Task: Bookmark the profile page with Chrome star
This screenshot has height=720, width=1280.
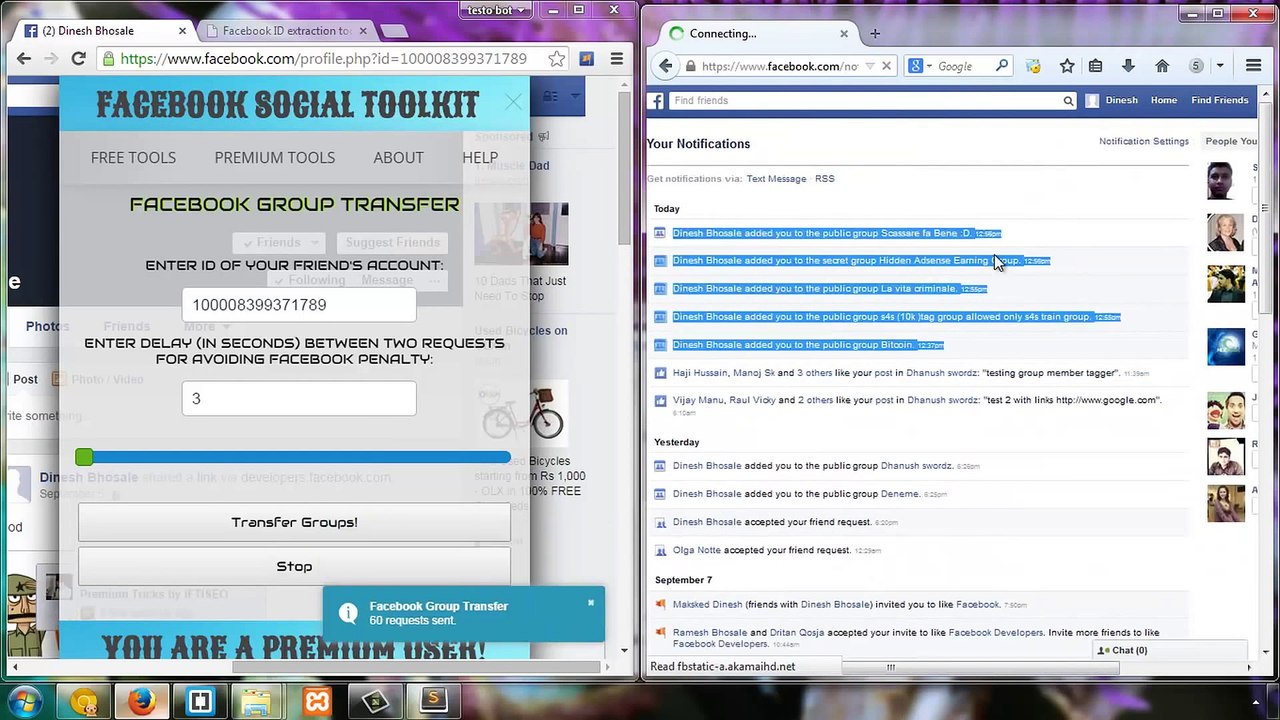Action: pos(556,59)
